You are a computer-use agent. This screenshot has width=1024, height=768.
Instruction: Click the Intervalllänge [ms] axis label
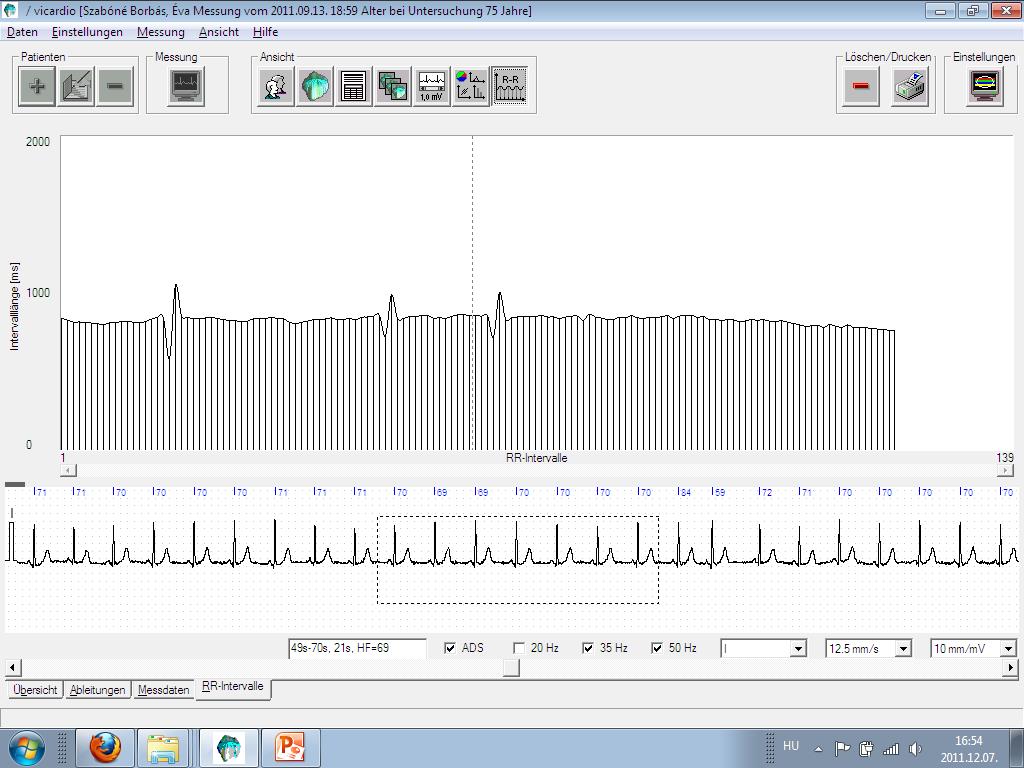[14, 307]
